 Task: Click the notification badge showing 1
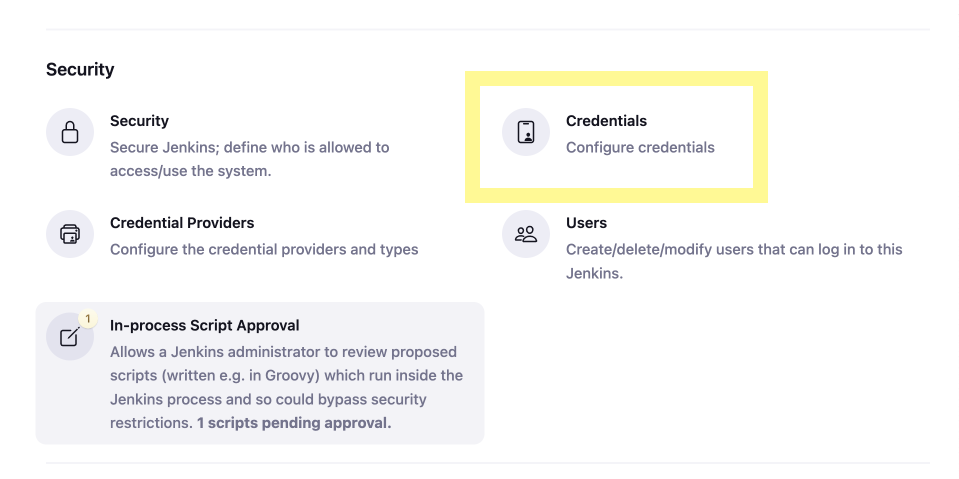pos(88,319)
